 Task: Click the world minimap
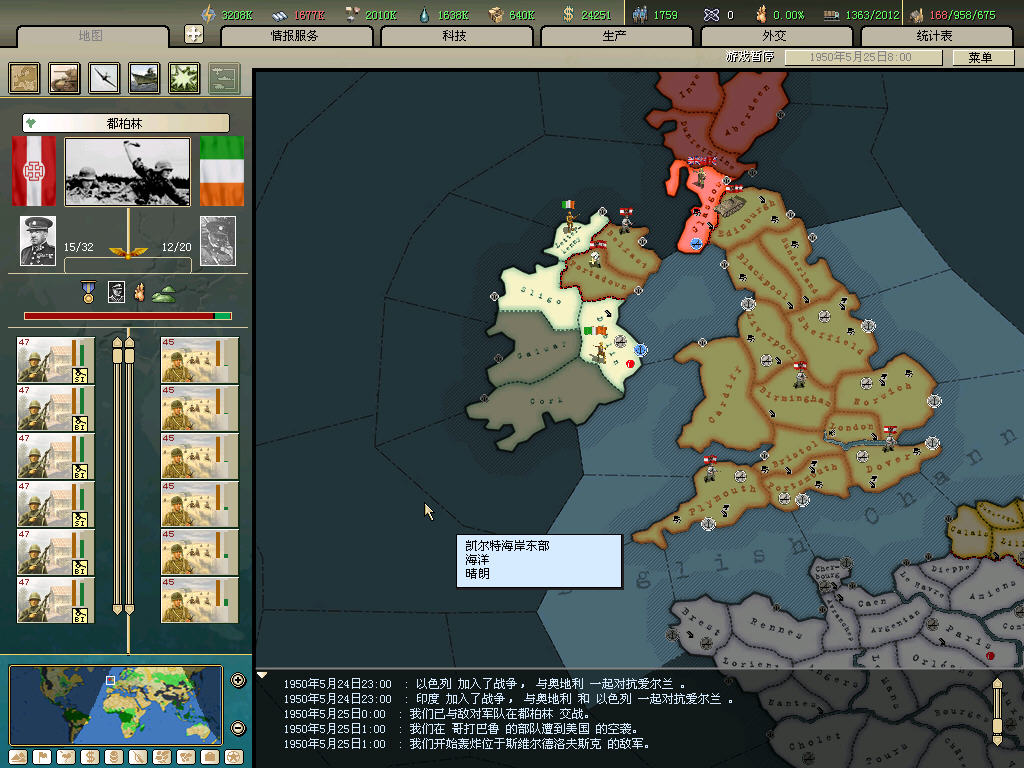point(116,704)
